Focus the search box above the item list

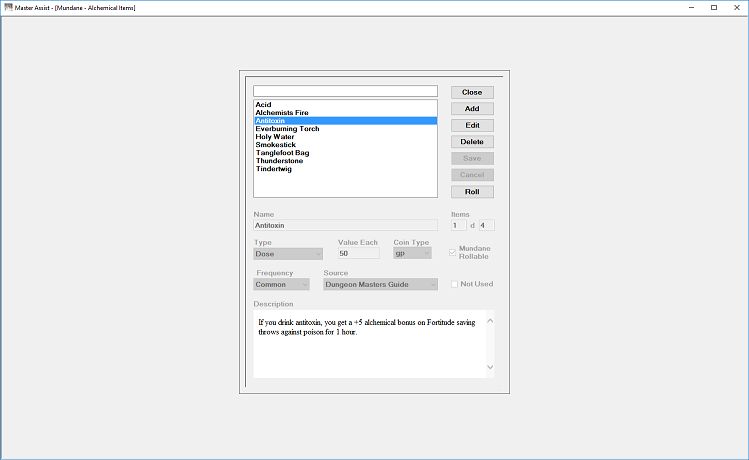pyautogui.click(x=345, y=91)
